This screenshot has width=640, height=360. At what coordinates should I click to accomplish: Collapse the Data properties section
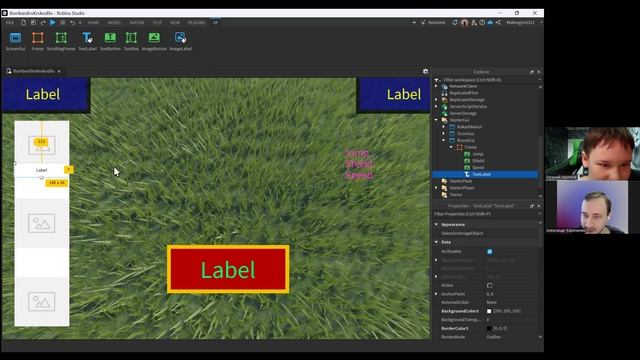tap(436, 242)
